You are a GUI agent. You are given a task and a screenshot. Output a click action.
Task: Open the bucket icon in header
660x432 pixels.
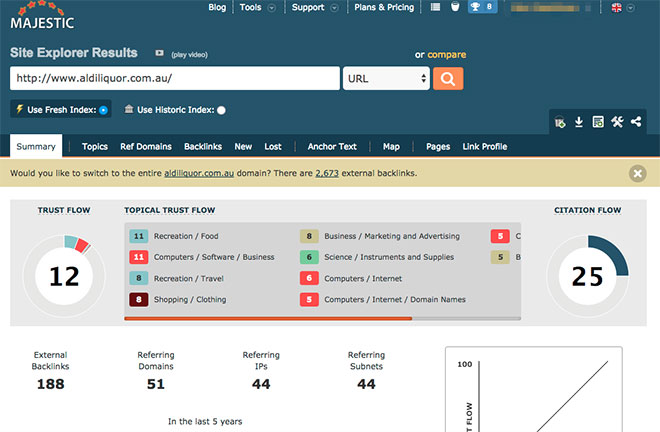(455, 7)
